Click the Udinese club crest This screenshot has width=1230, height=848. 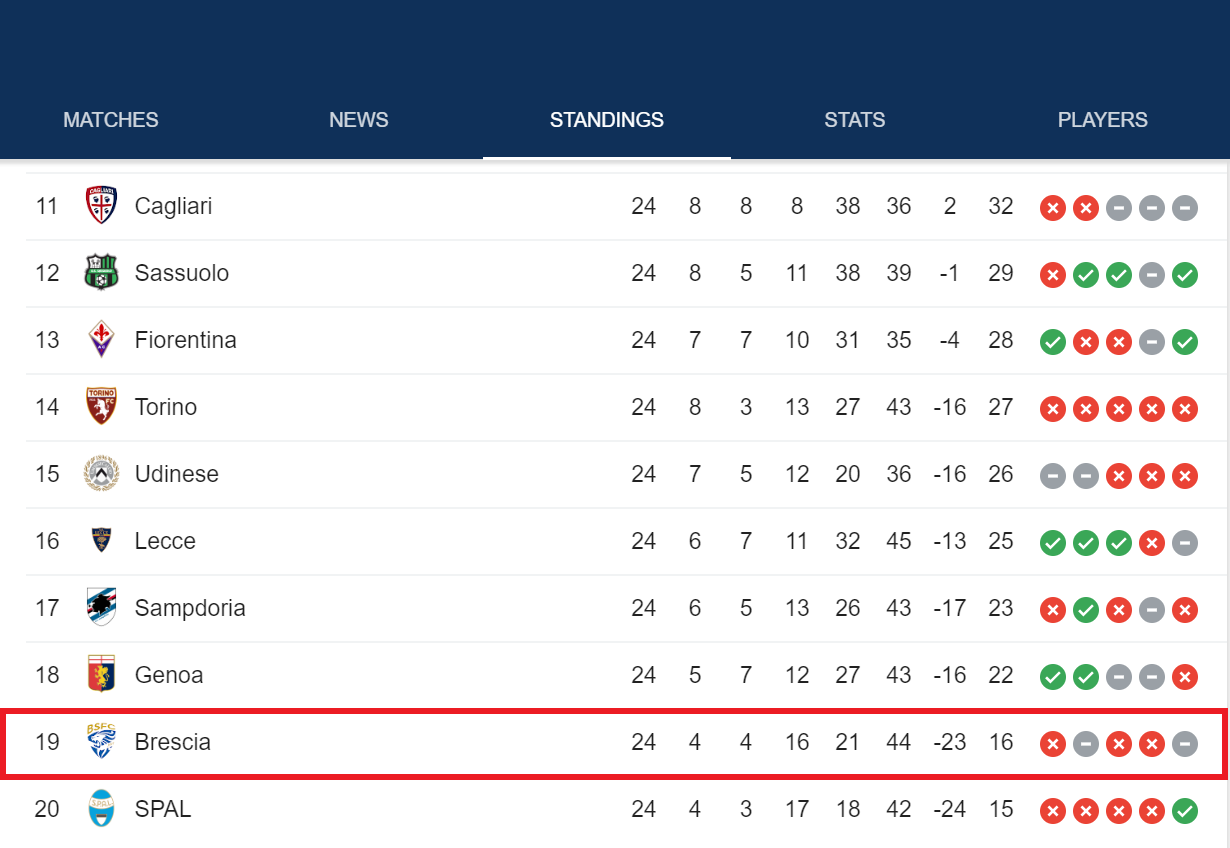pyautogui.click(x=101, y=474)
